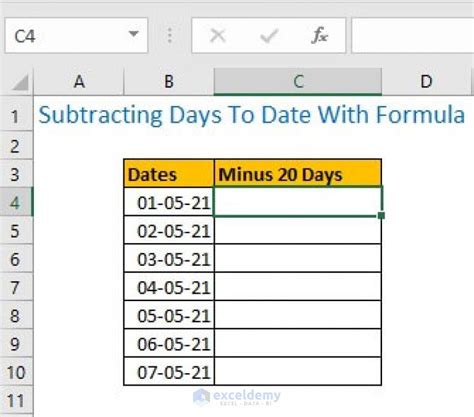
Task: Select cell with date 07-05-21
Action: pos(169,371)
